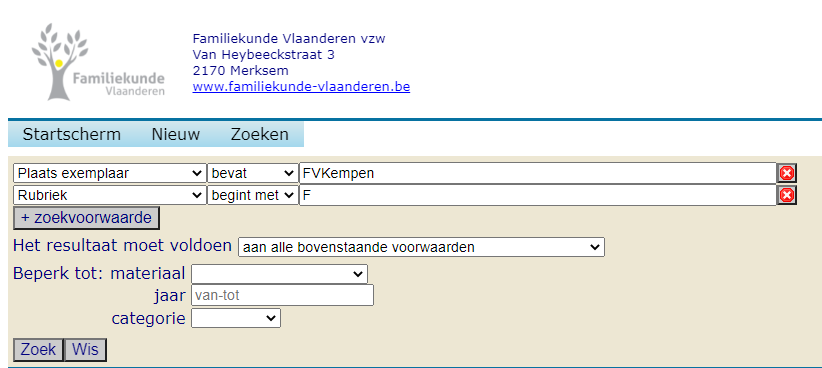Open the Zoeken menu item
Screen dimensions: 822x368
click(259, 135)
